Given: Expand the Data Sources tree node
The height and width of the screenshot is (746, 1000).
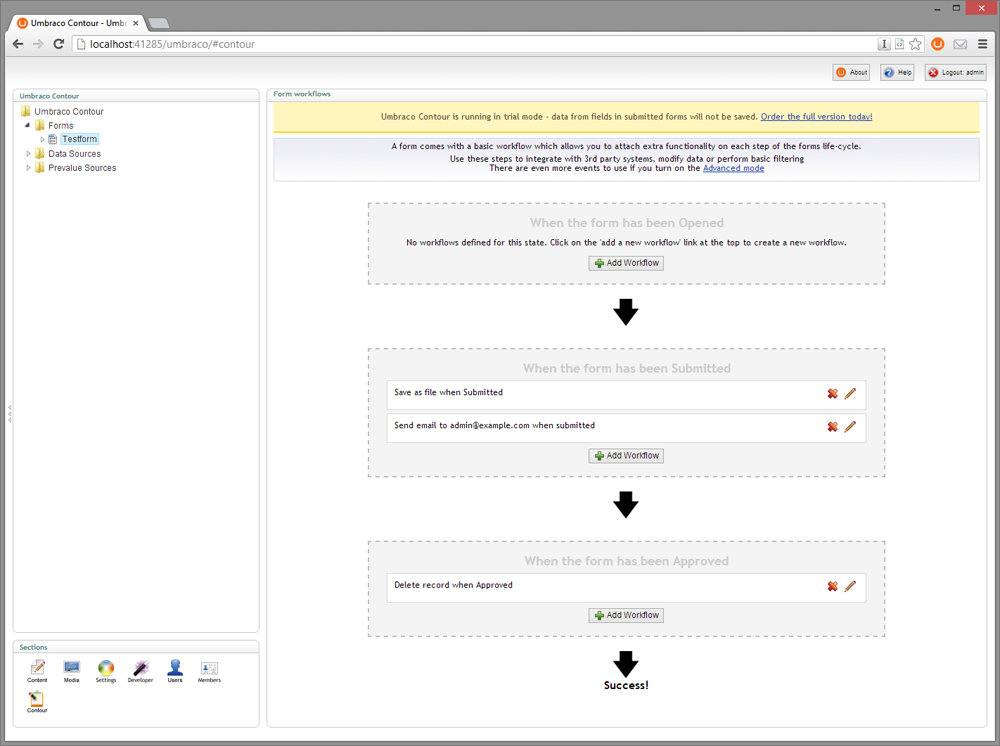Looking at the screenshot, I should pyautogui.click(x=28, y=154).
